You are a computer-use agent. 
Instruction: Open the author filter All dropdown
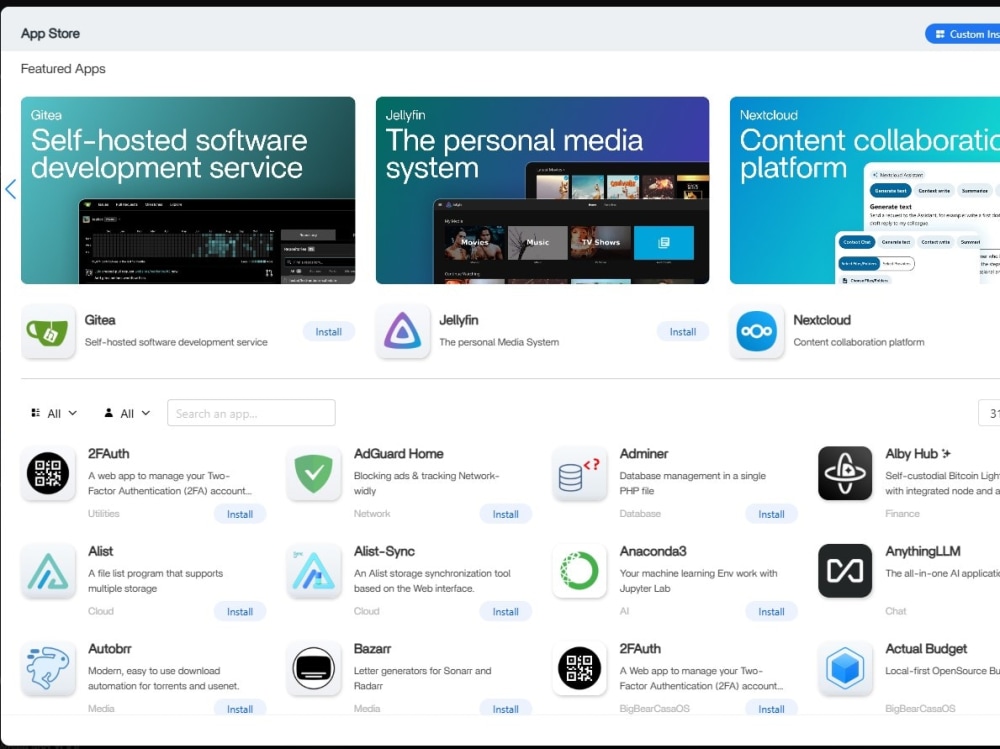pyautogui.click(x=127, y=413)
